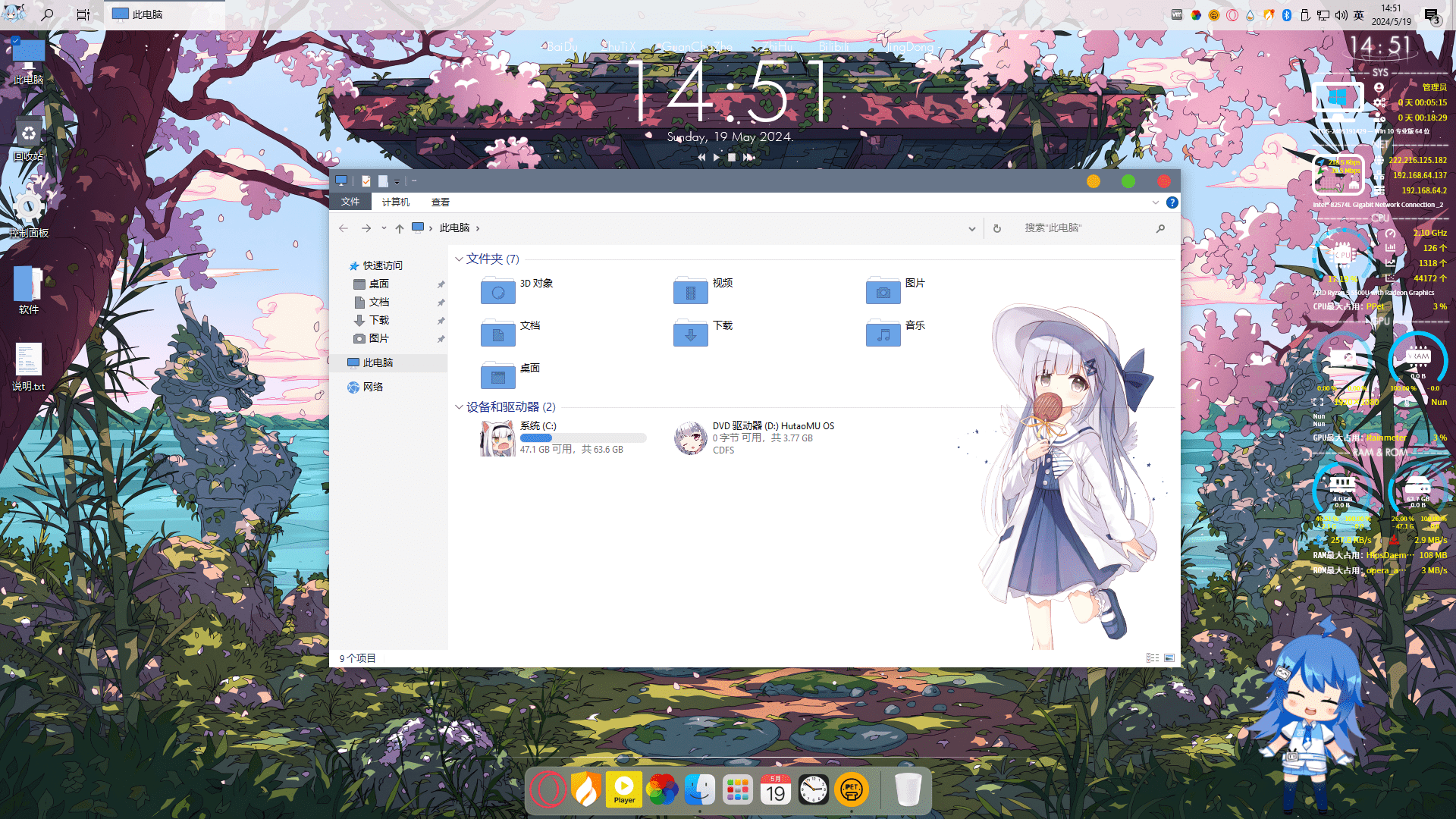
Task: Select the 系统 (C:) drive
Action: tap(563, 438)
